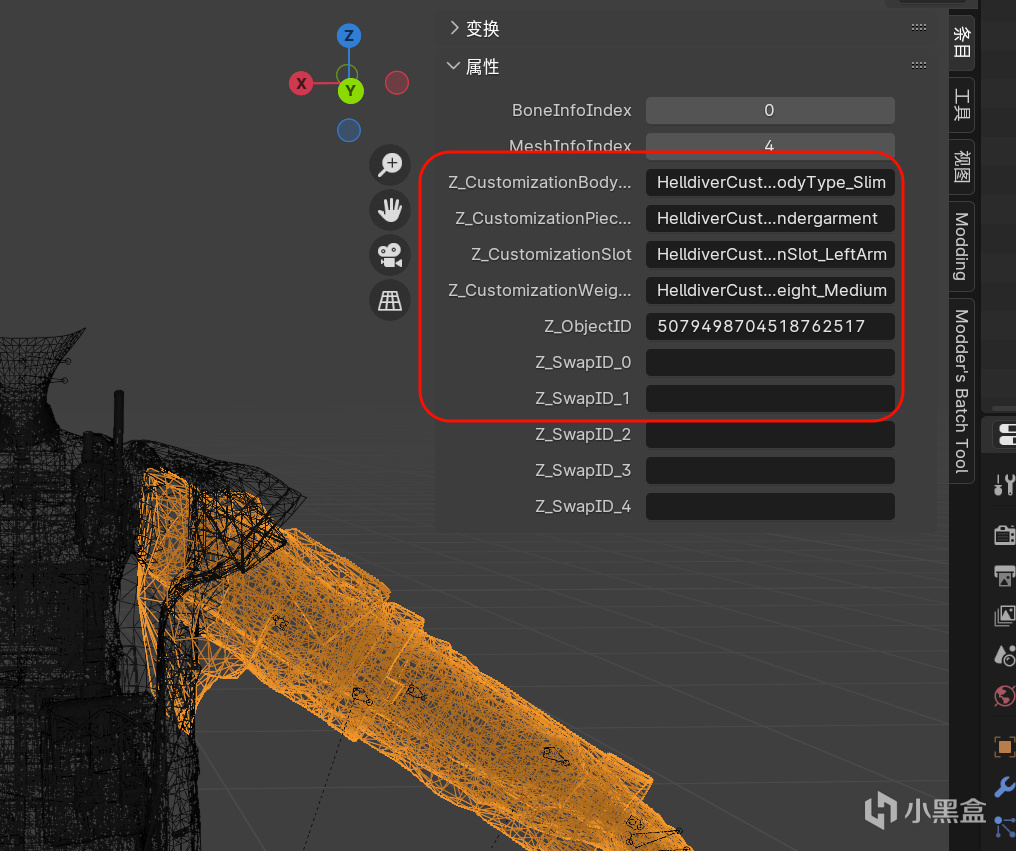Image resolution: width=1016 pixels, height=851 pixels.
Task: Open the View Layer properties icon
Action: tap(1004, 616)
